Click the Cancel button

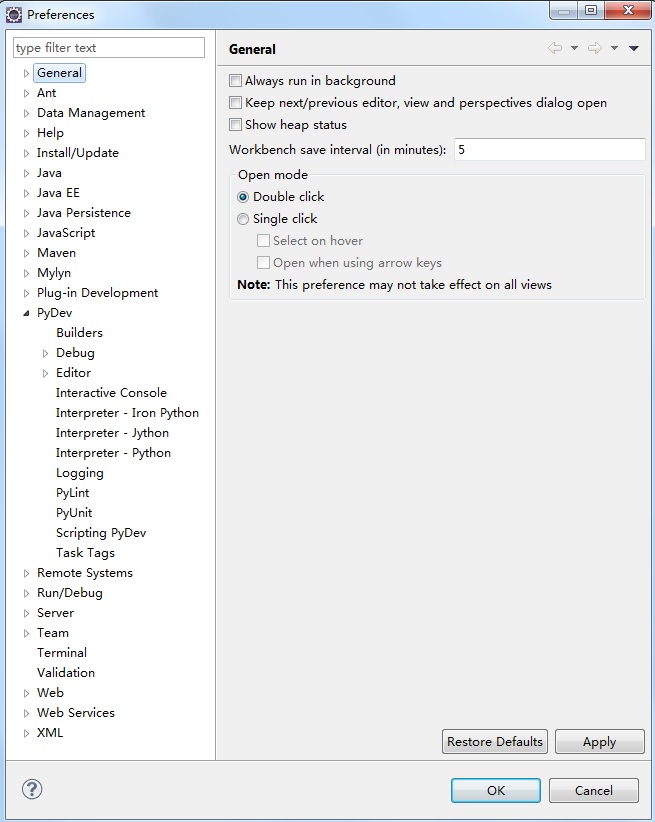click(x=594, y=791)
